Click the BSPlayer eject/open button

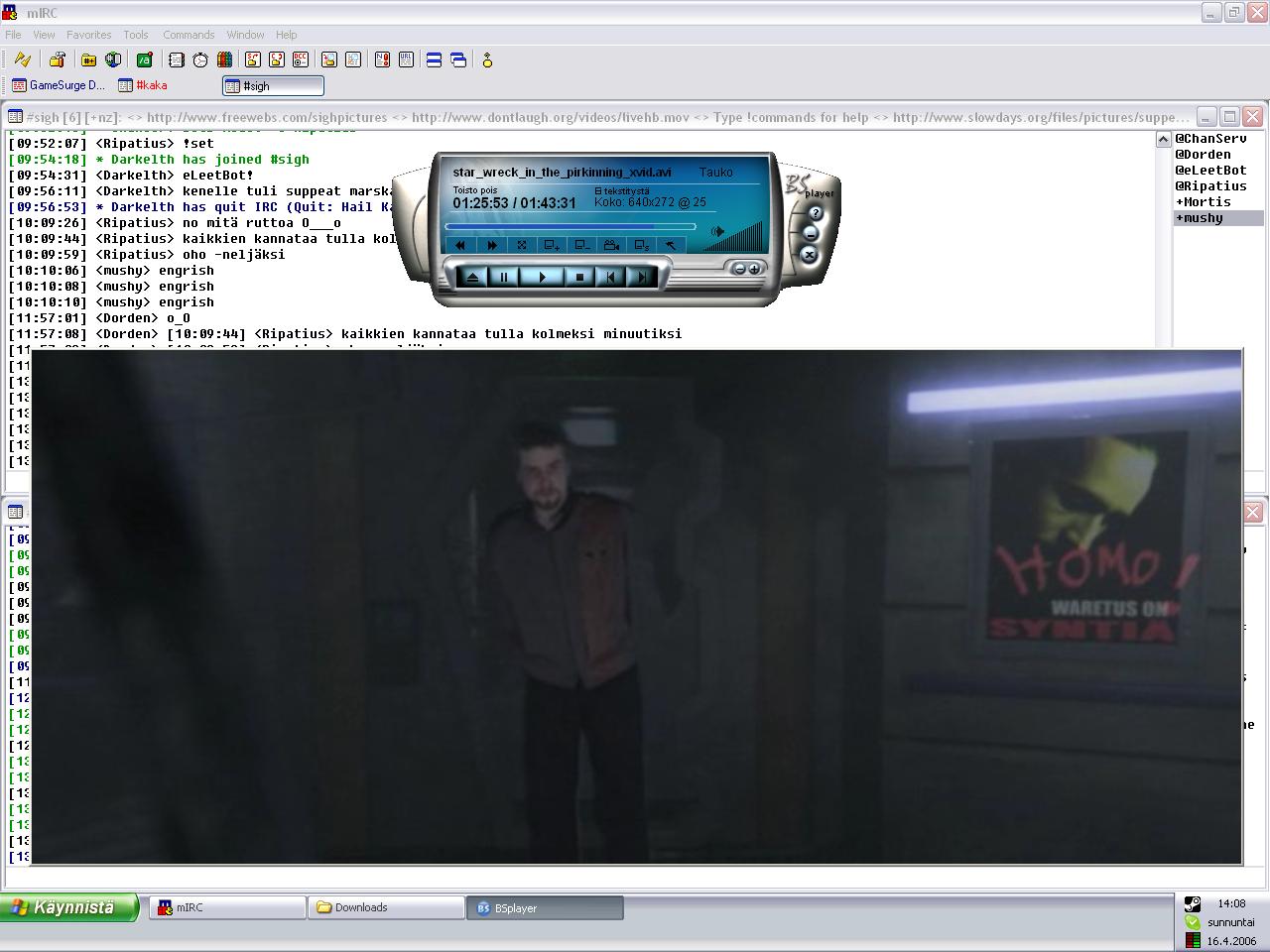(472, 277)
